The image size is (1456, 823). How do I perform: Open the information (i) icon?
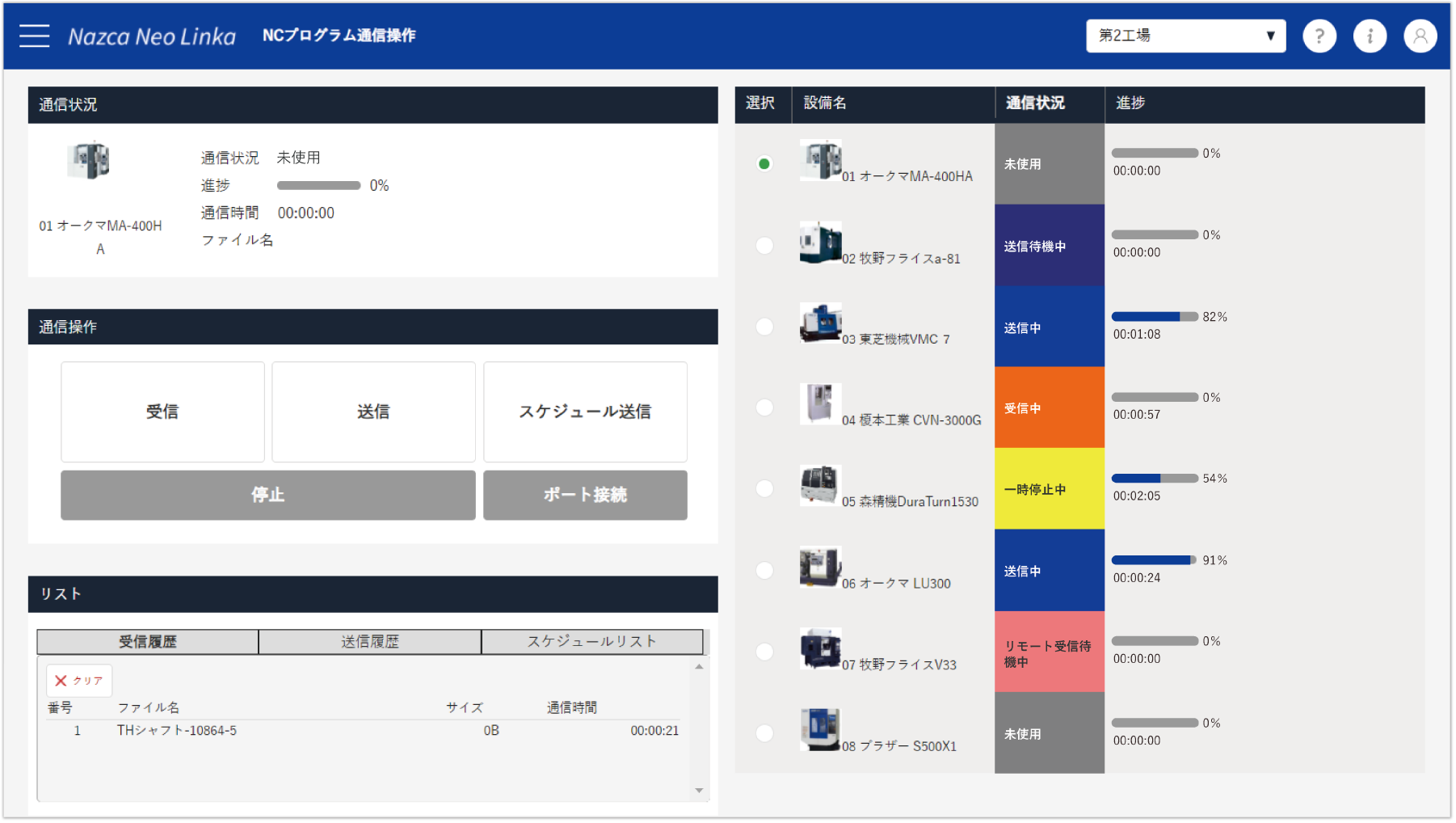coord(1370,36)
